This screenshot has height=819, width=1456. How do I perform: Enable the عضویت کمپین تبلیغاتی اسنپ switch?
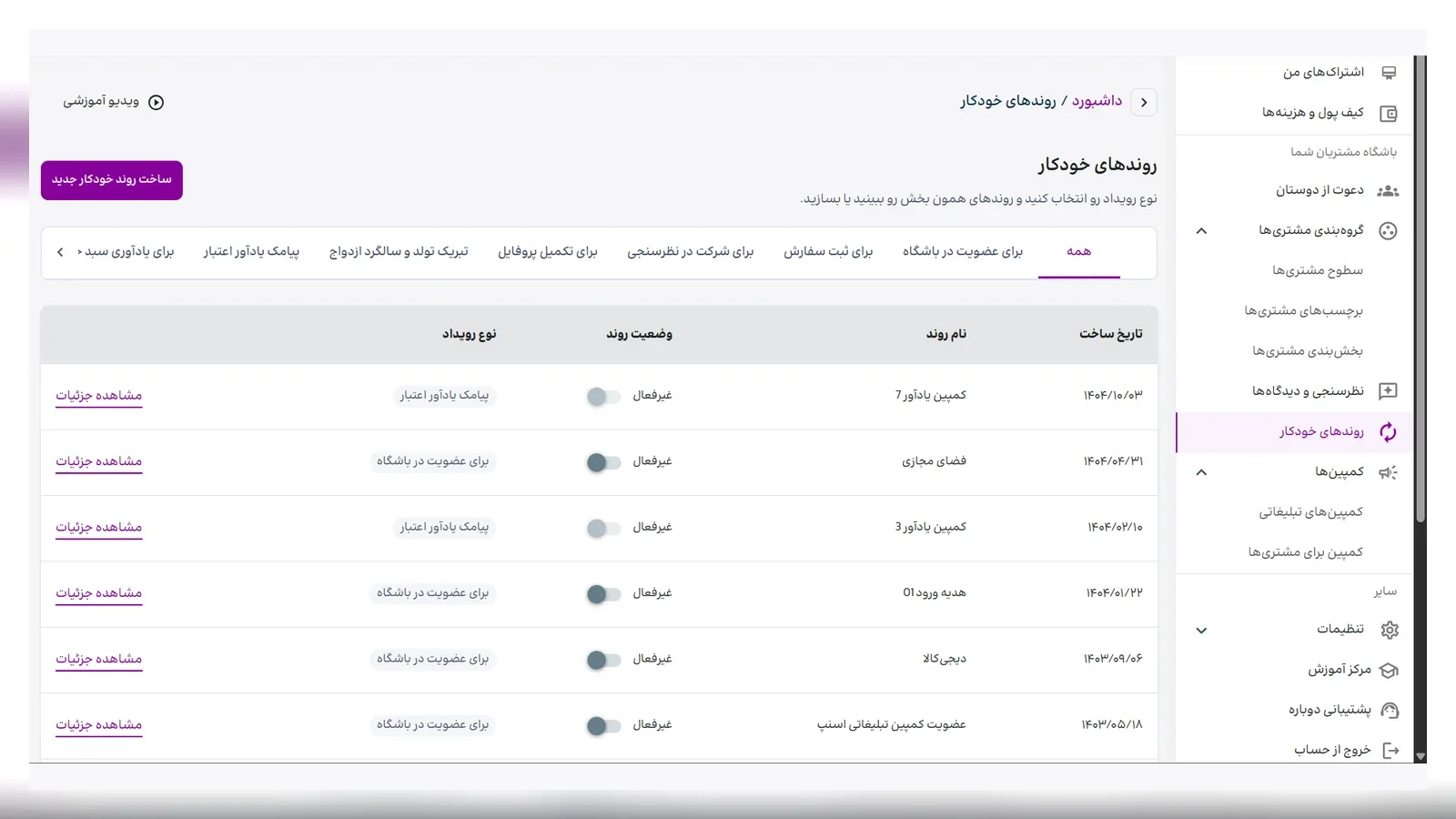603,725
